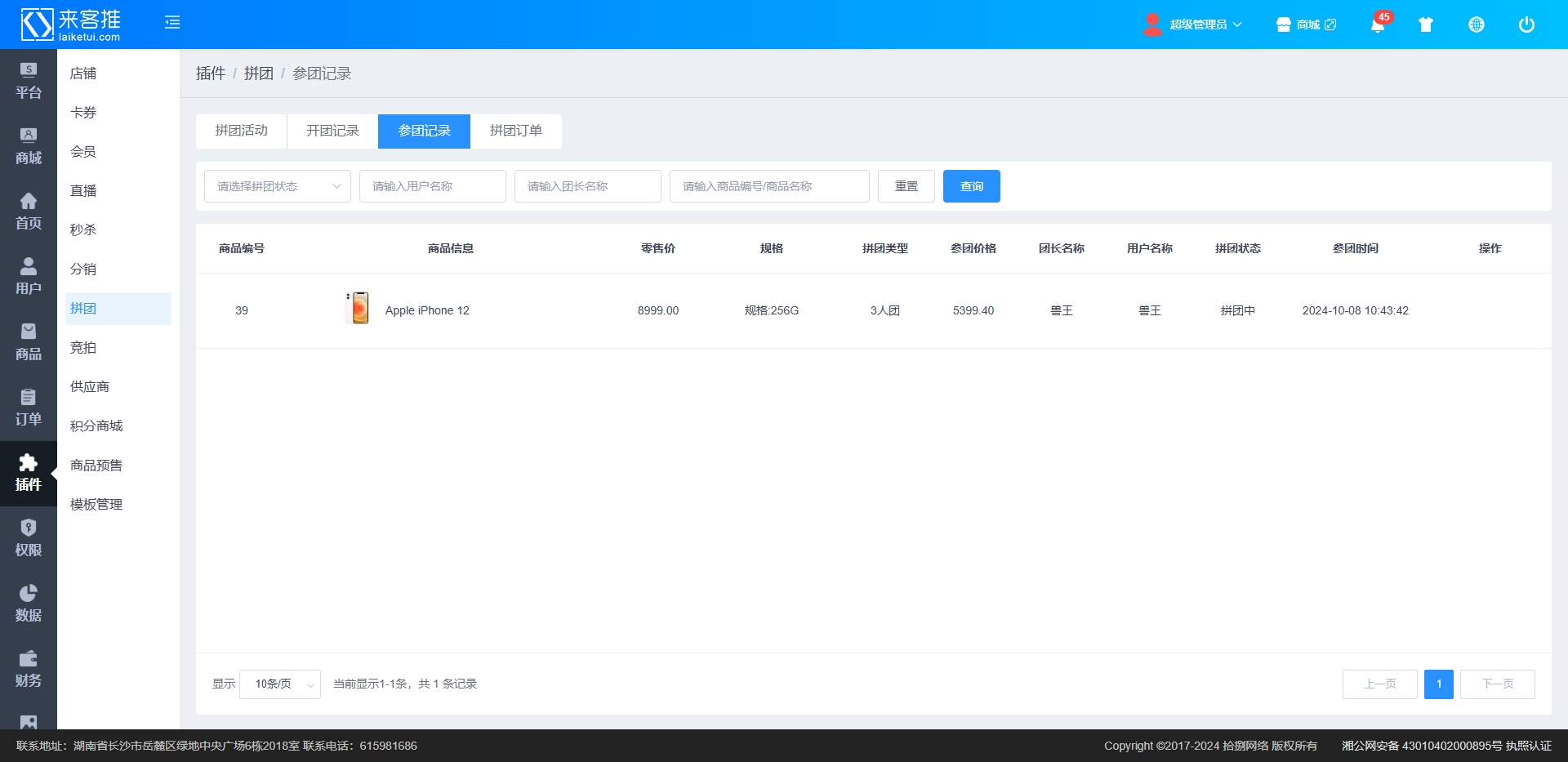
Task: Open the 数据 section in sidebar
Action: (x=29, y=604)
